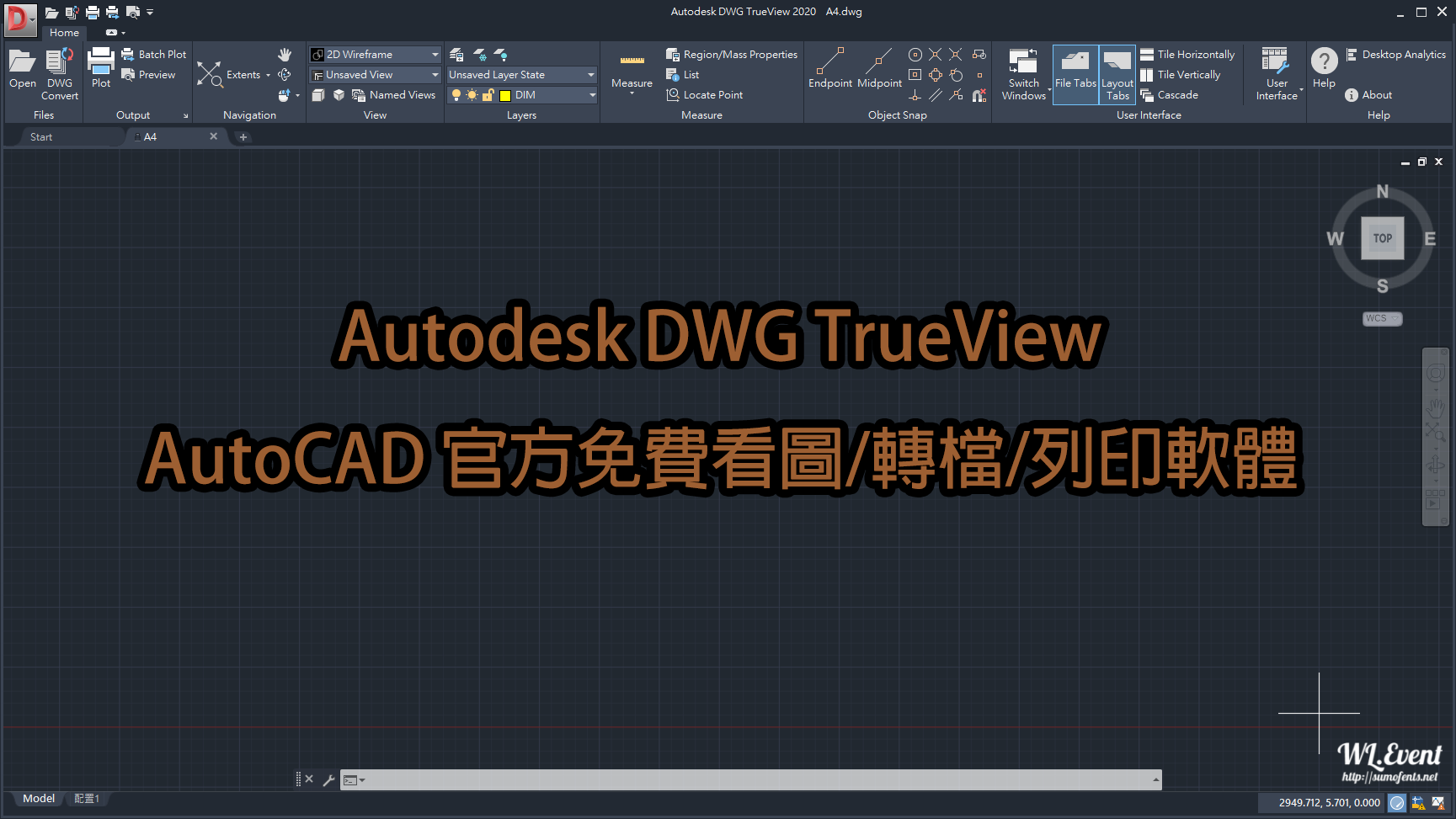Open the Unsaved Layer State dropdown
1456x819 pixels.
[522, 75]
